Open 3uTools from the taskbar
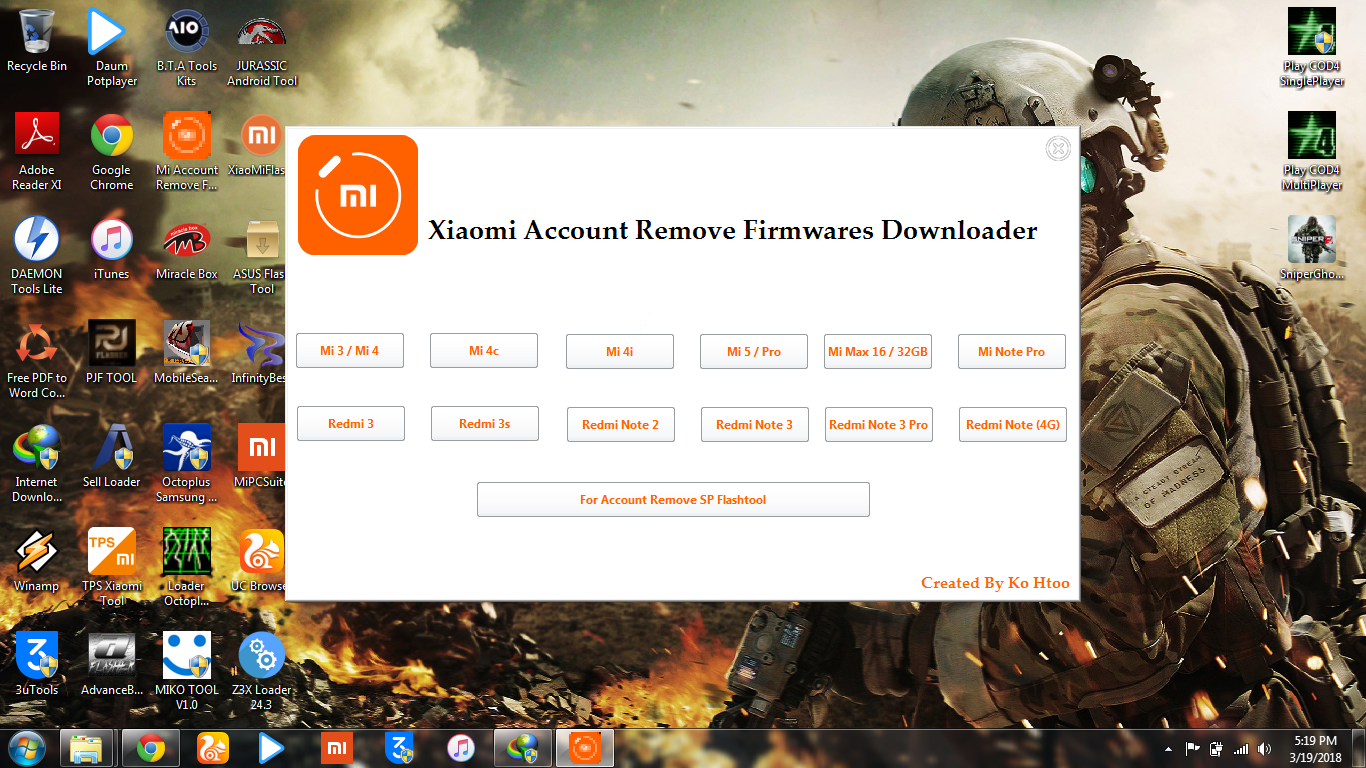 tap(399, 748)
